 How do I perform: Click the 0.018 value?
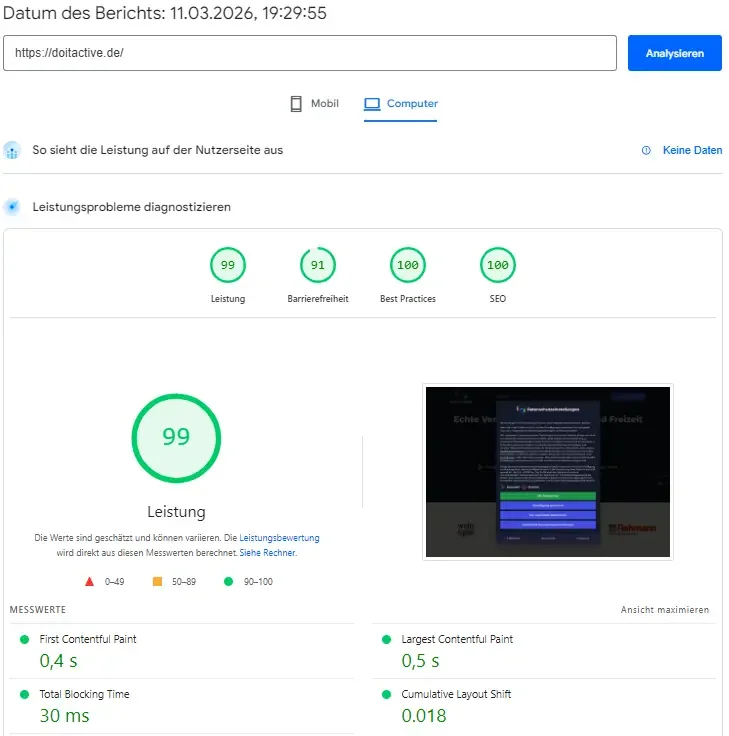point(424,716)
